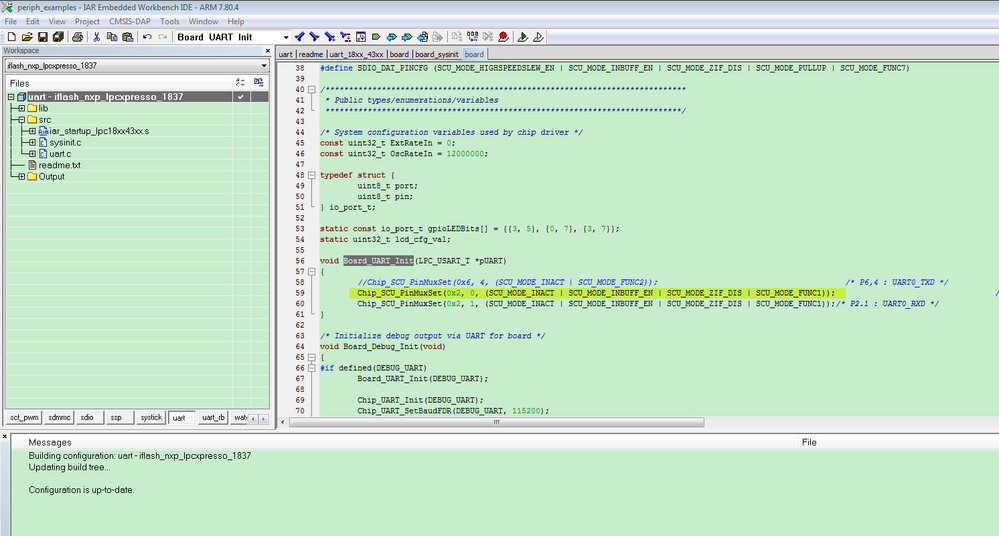
Task: Move workspace tabs left with arrow
Action: 253,419
